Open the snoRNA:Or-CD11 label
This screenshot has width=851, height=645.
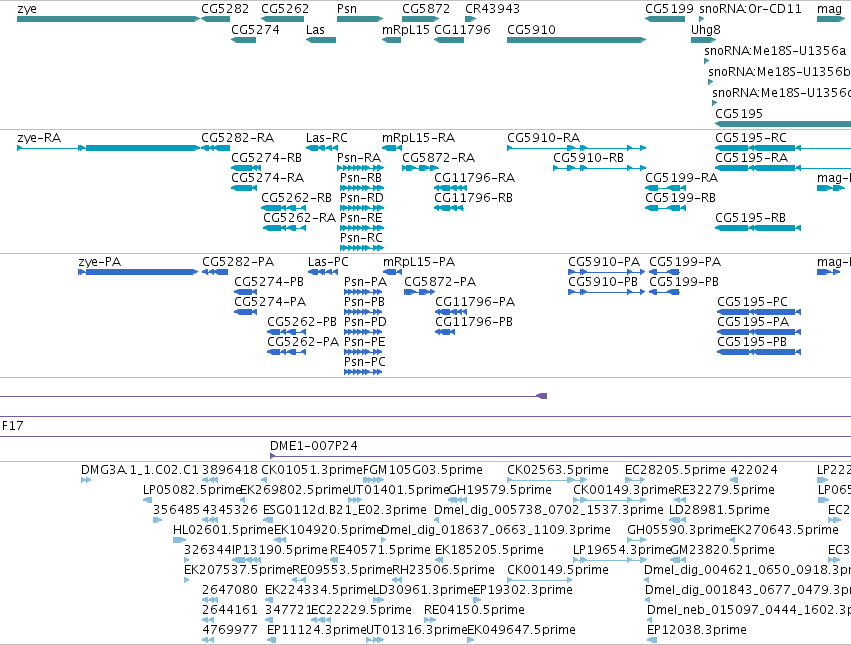coord(750,9)
